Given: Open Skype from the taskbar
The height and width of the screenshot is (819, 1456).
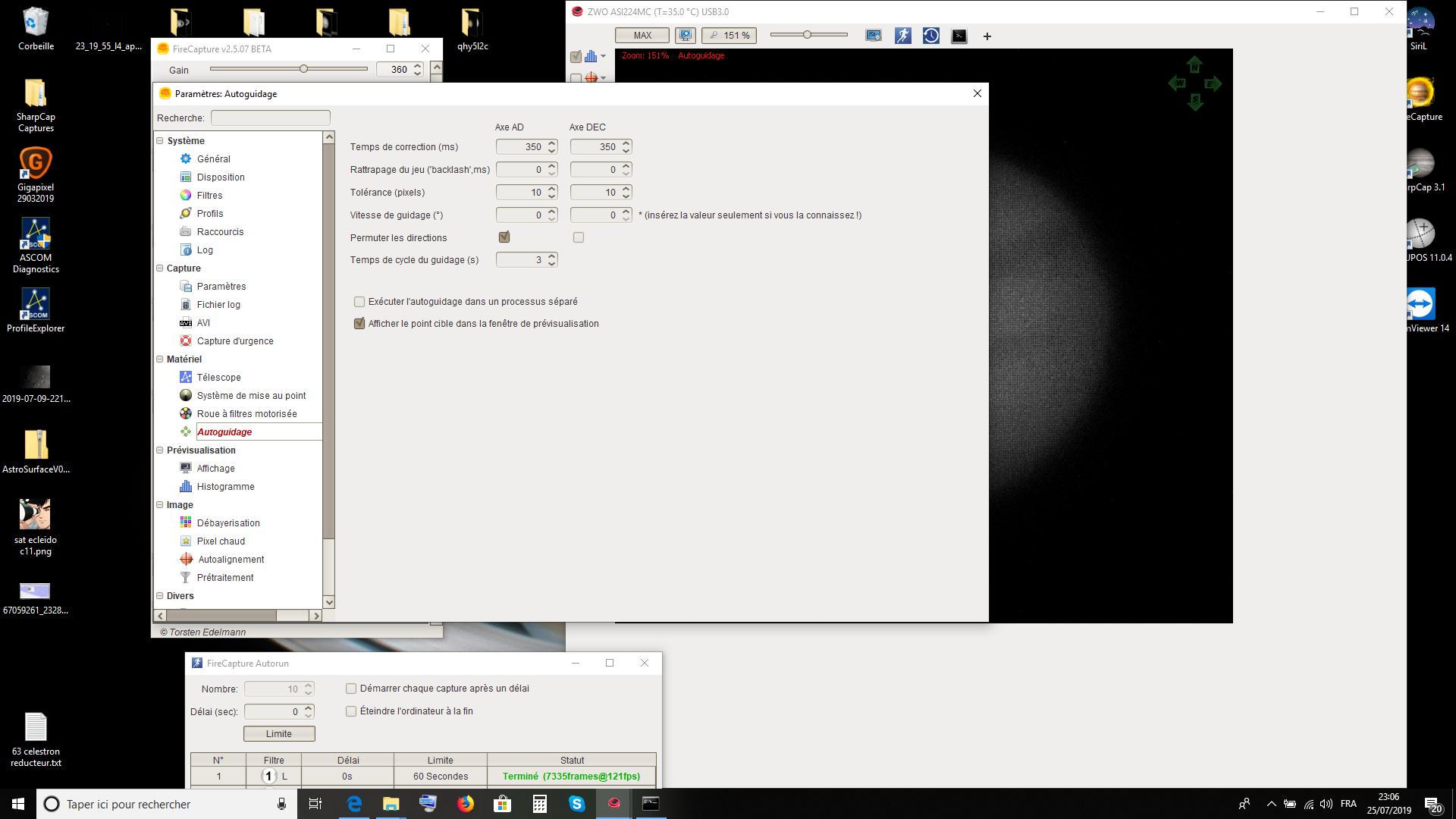Looking at the screenshot, I should click(x=576, y=804).
